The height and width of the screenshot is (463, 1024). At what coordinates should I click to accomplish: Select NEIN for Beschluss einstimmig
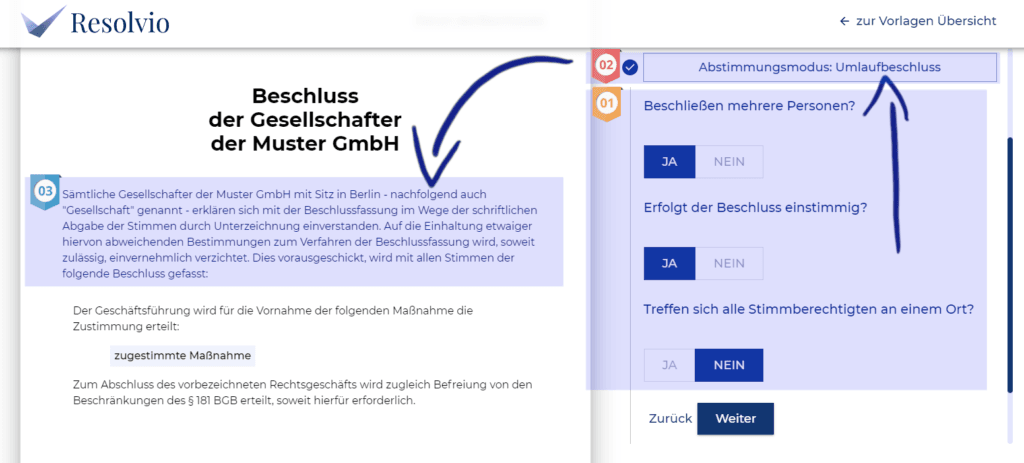729,263
